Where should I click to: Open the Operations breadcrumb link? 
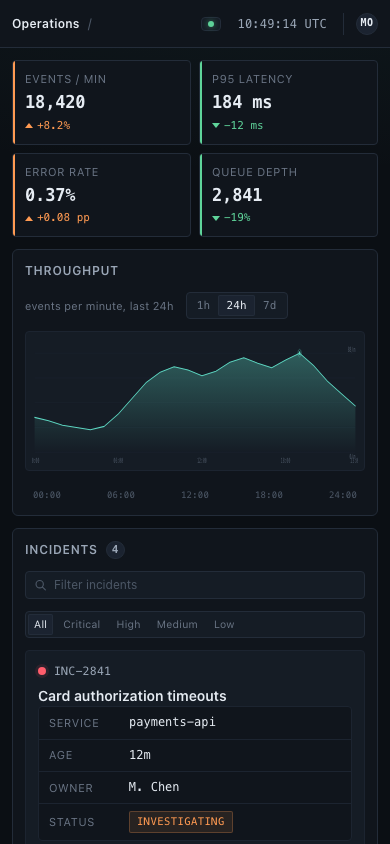tap(46, 24)
